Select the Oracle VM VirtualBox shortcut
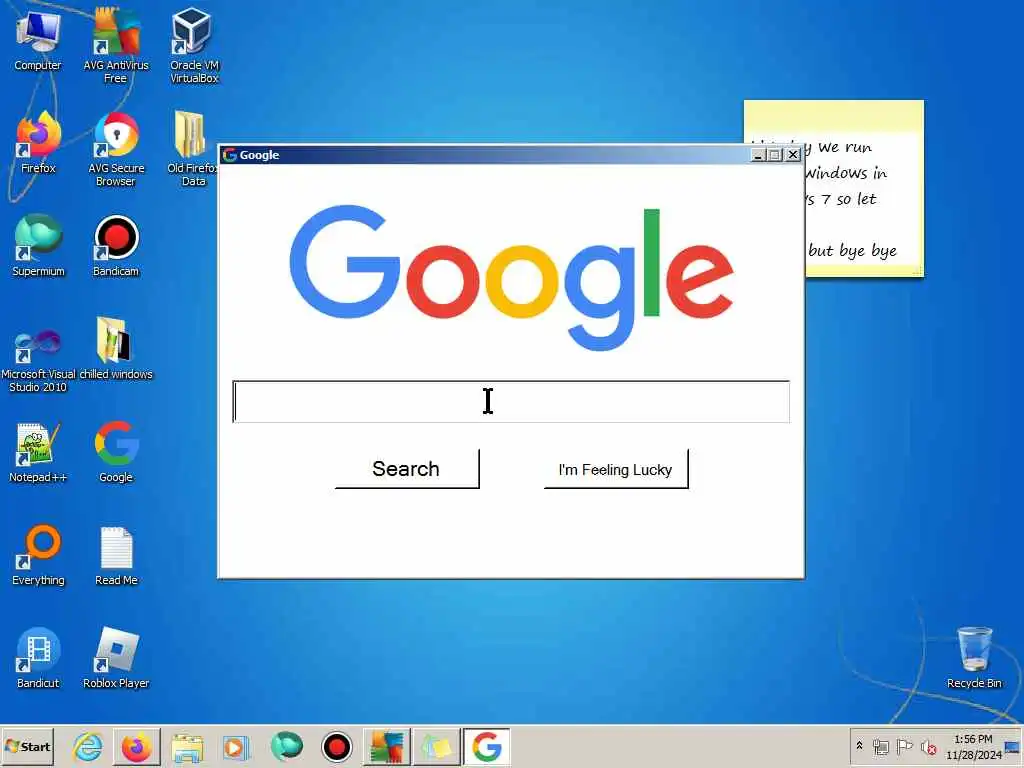Screen dimensions: 1024x768 193,46
